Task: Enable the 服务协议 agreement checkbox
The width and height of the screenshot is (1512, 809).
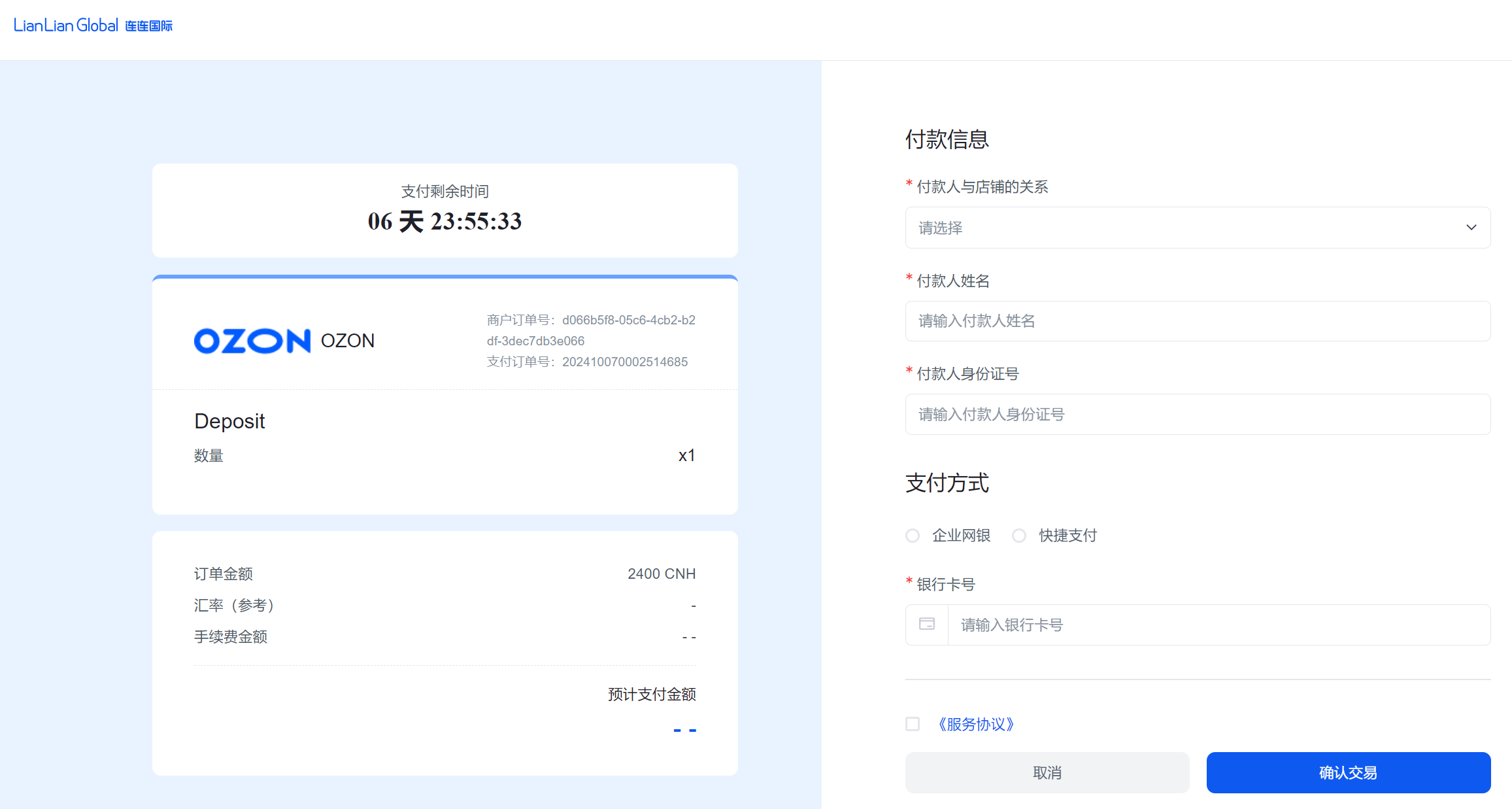Action: click(913, 724)
